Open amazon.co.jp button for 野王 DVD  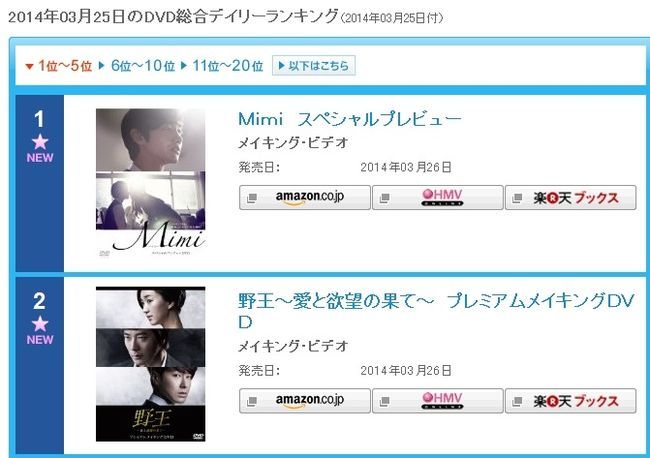[305, 400]
